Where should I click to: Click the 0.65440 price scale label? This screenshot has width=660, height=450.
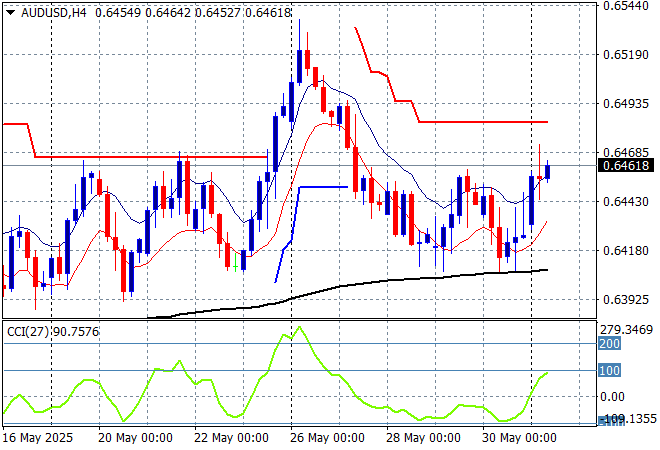point(624,6)
